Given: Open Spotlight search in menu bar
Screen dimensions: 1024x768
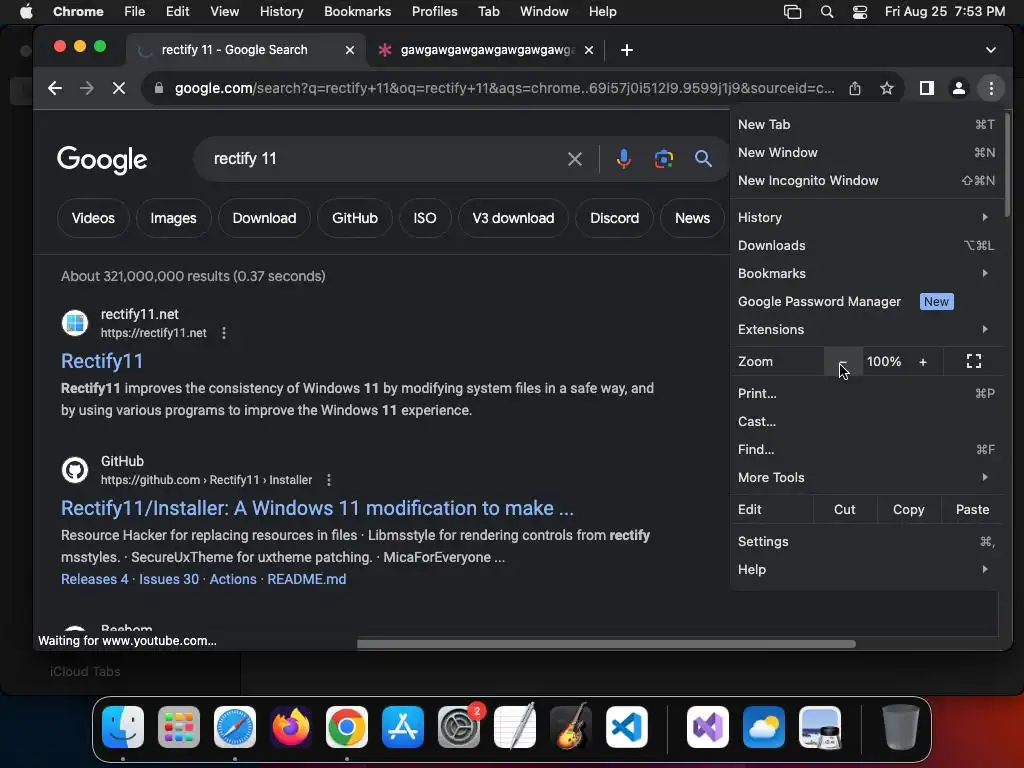Looking at the screenshot, I should pos(827,12).
